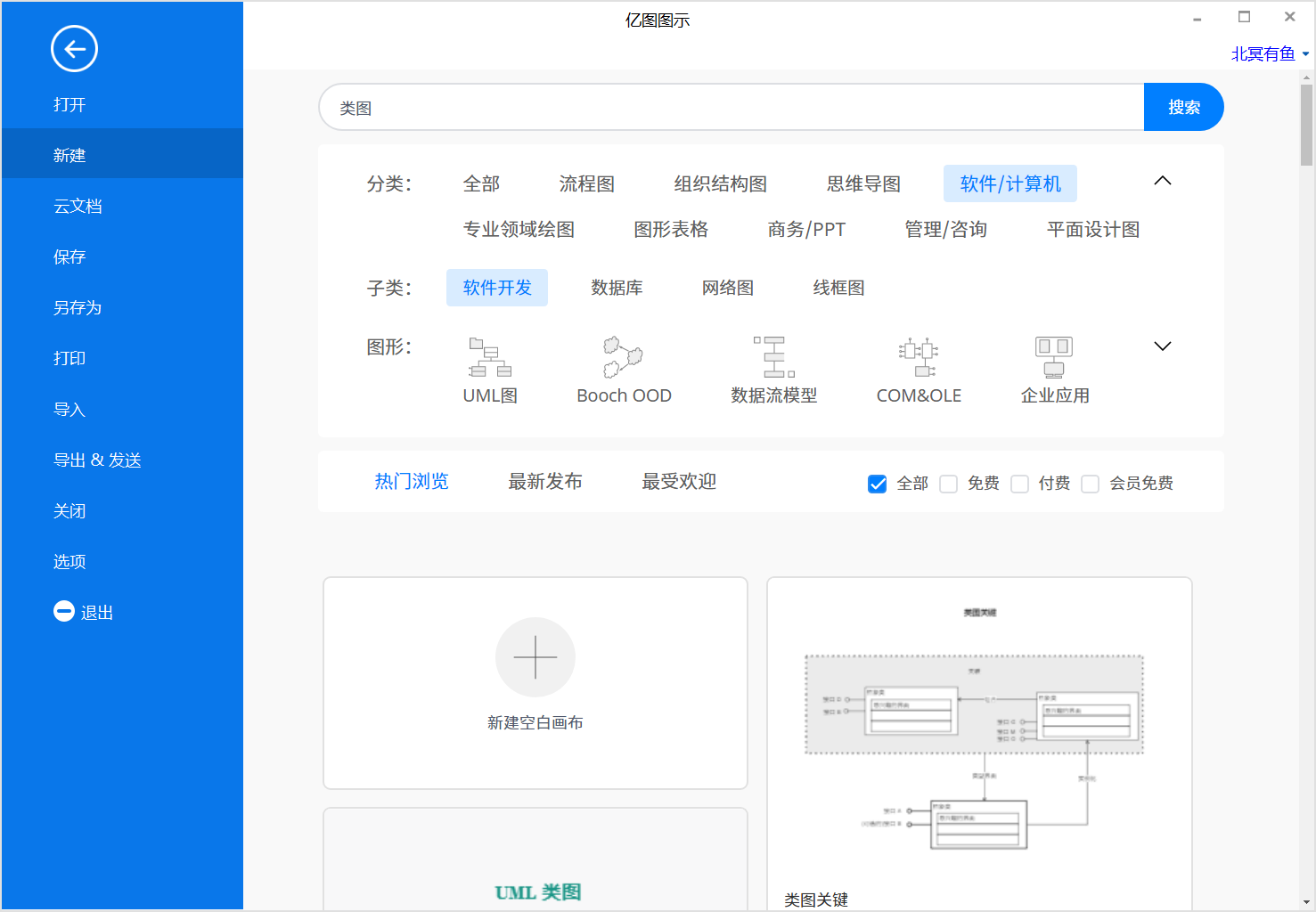Click the search input field containing 类图
The height and width of the screenshot is (912, 1316).
coord(732,107)
